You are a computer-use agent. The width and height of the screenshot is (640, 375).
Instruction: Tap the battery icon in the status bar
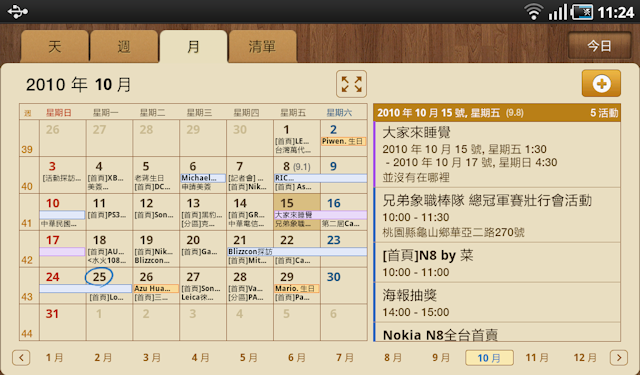[582, 12]
